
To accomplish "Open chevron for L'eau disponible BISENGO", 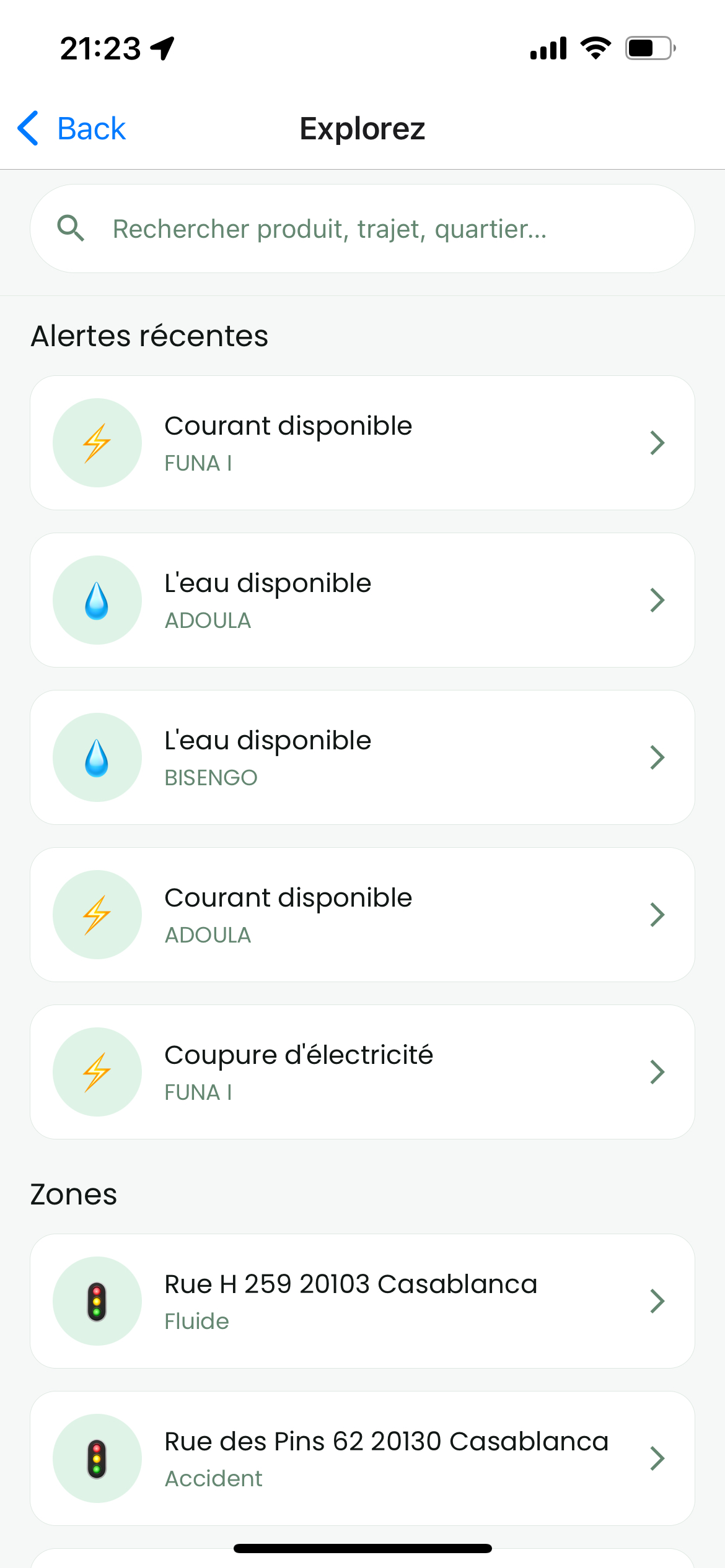I will tap(657, 757).
